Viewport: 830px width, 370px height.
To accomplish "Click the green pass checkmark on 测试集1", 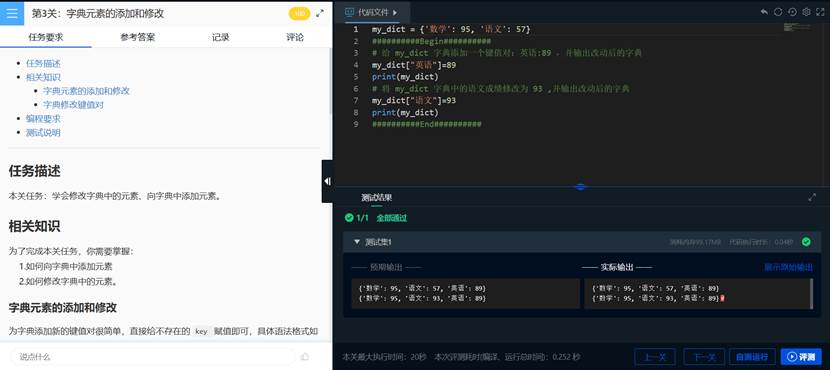I will [806, 241].
